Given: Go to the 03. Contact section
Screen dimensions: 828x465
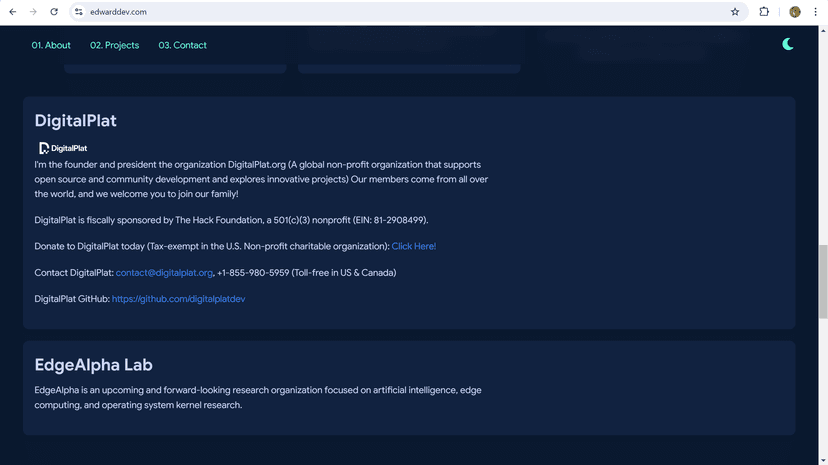Looking at the screenshot, I should pyautogui.click(x=182, y=45).
